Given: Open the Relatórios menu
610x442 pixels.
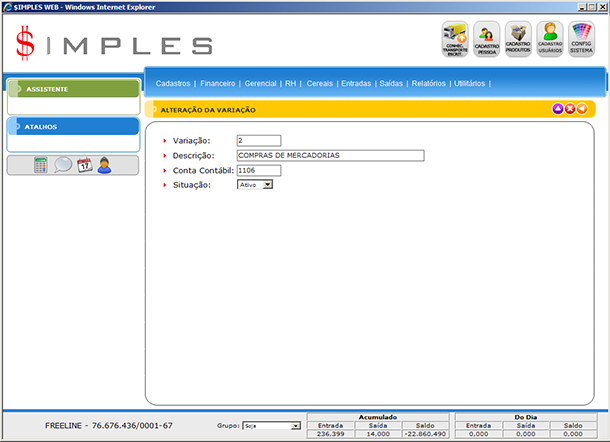Looking at the screenshot, I should coord(428,83).
